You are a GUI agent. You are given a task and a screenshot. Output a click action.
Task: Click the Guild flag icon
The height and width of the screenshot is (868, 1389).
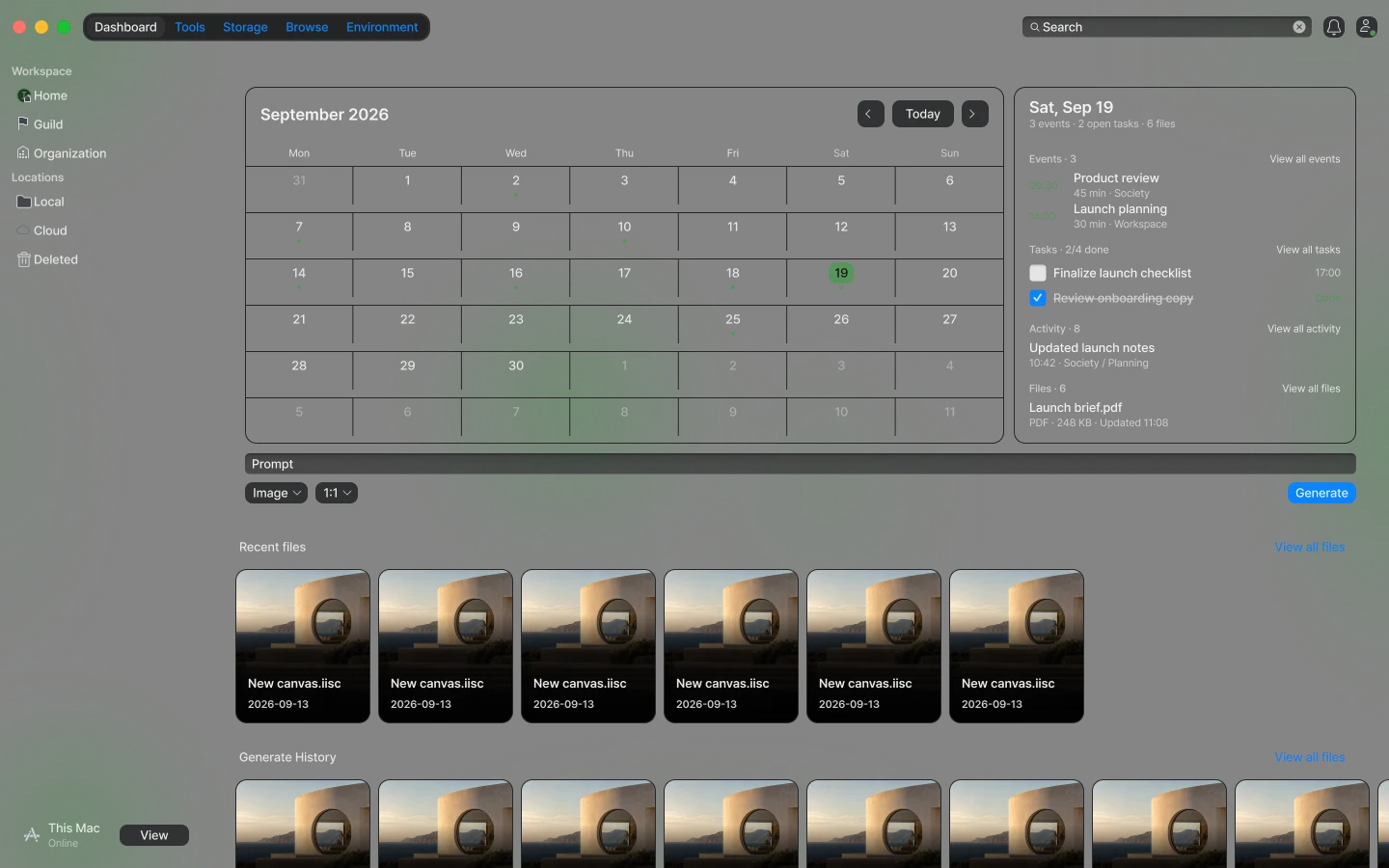(24, 123)
